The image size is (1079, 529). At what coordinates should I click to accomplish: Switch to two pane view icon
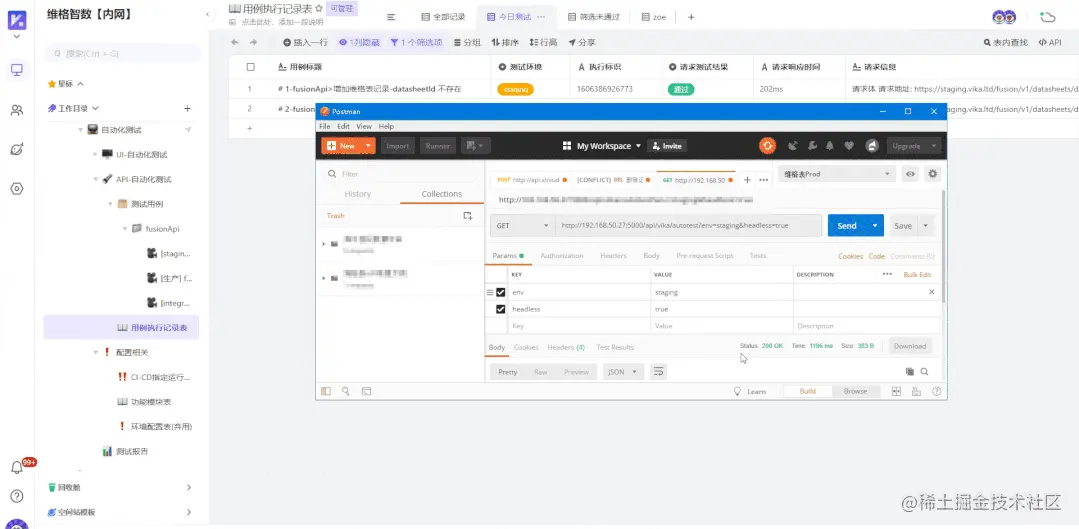pos(896,391)
